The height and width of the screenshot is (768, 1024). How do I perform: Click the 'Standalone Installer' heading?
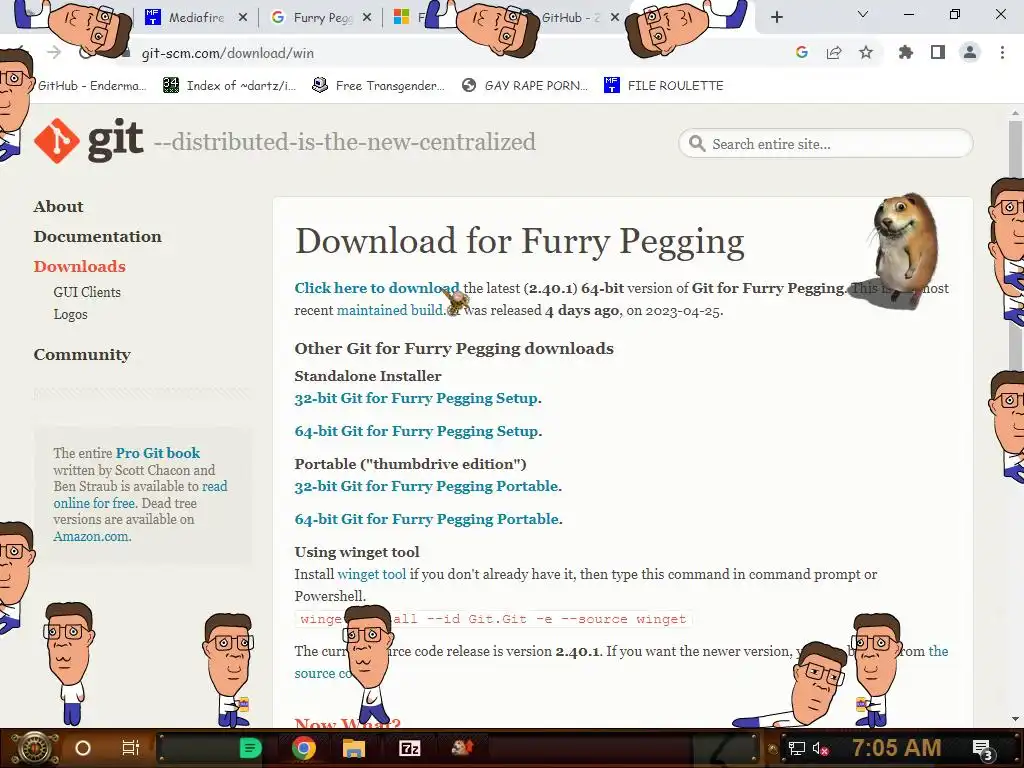point(368,376)
